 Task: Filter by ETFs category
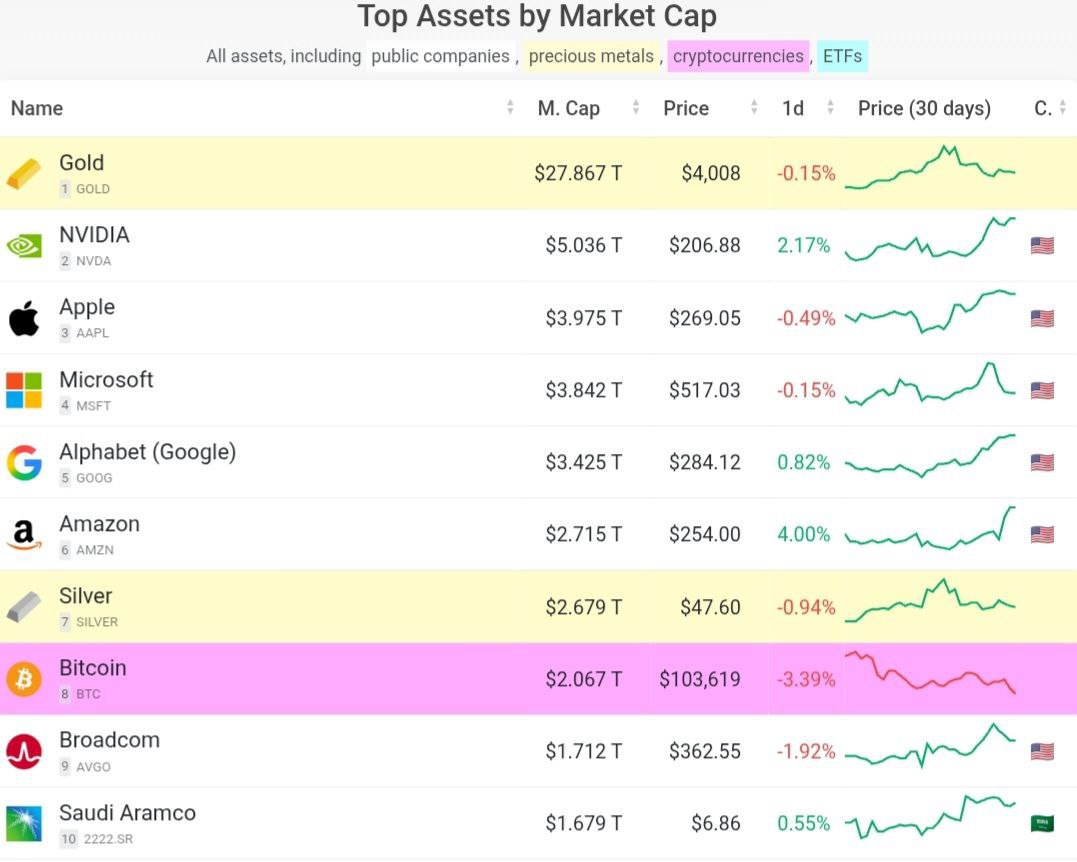[842, 56]
